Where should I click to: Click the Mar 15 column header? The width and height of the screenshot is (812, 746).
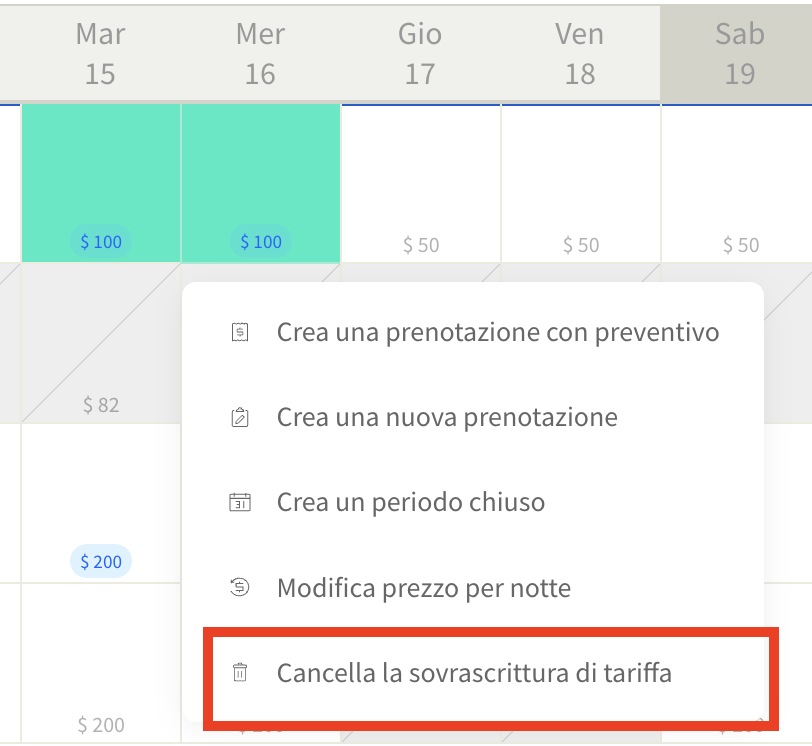[100, 54]
